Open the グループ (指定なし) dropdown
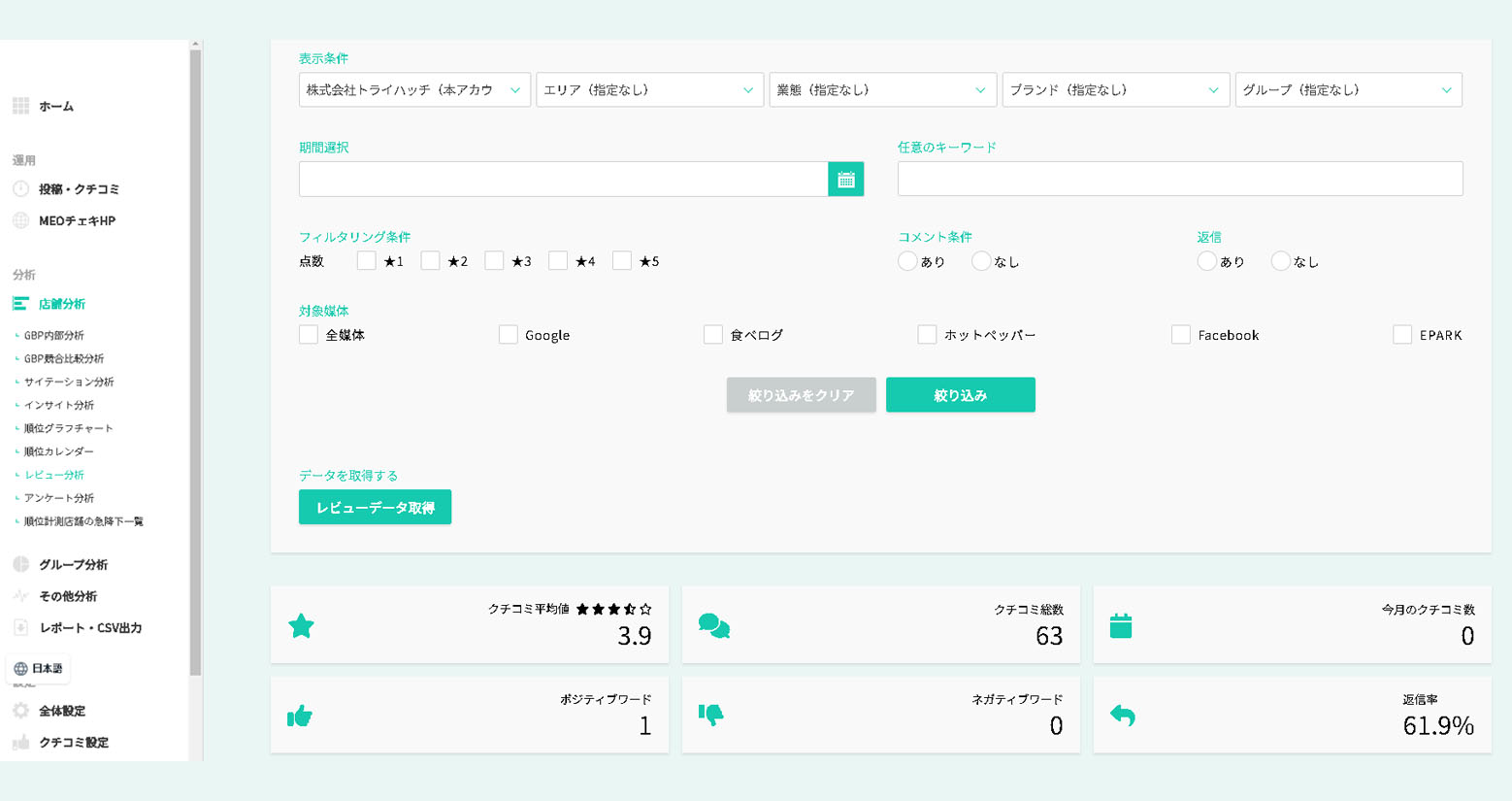Screen dimensions: 1512x801 point(1348,90)
